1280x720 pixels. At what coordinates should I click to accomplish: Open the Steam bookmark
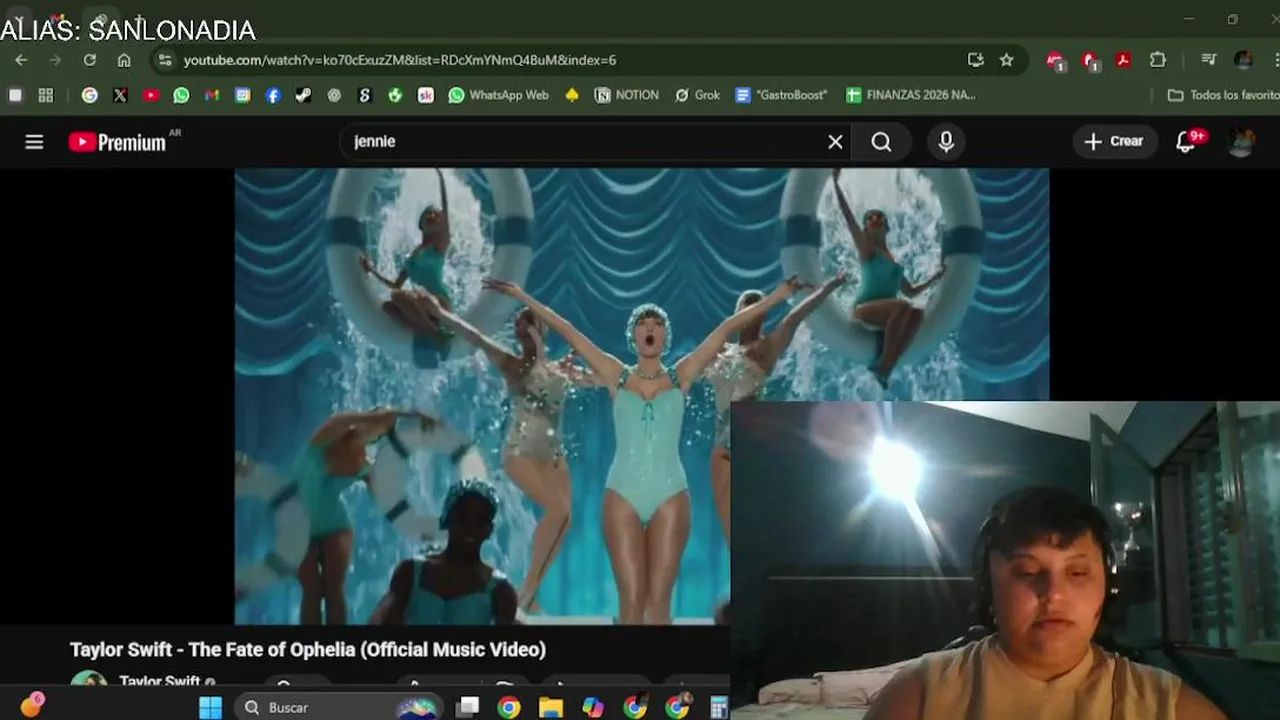(303, 95)
